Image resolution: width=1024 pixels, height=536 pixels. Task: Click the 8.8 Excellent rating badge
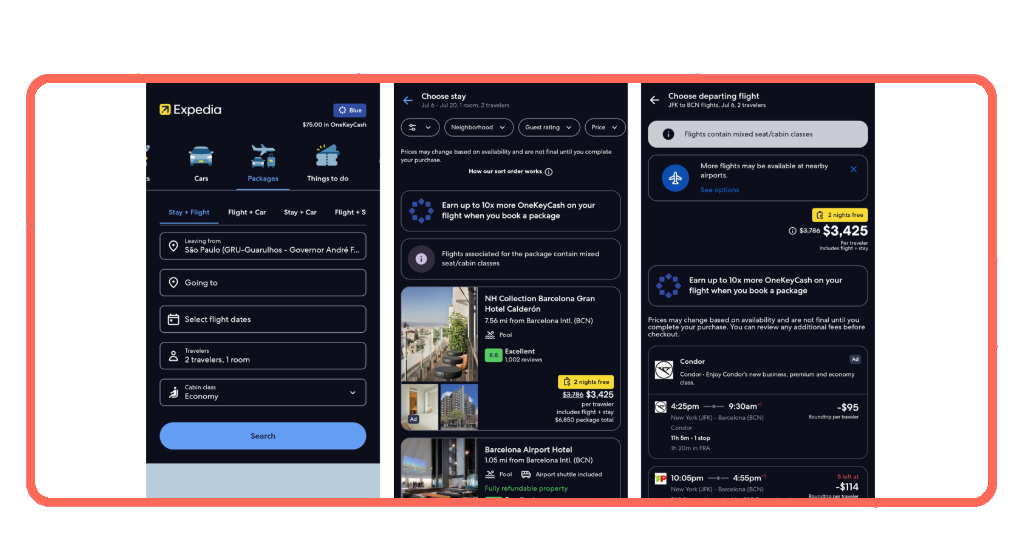click(493, 355)
